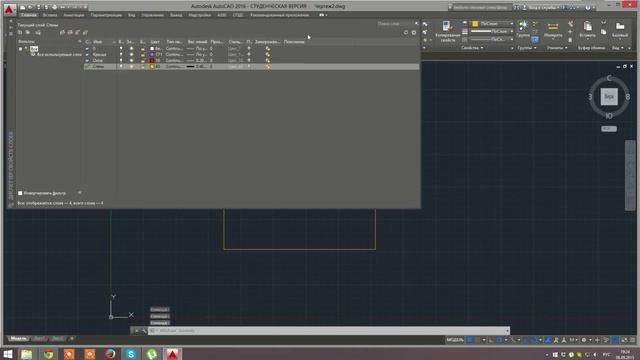Click Копирование свойств (Match Properties) tool

(448, 31)
